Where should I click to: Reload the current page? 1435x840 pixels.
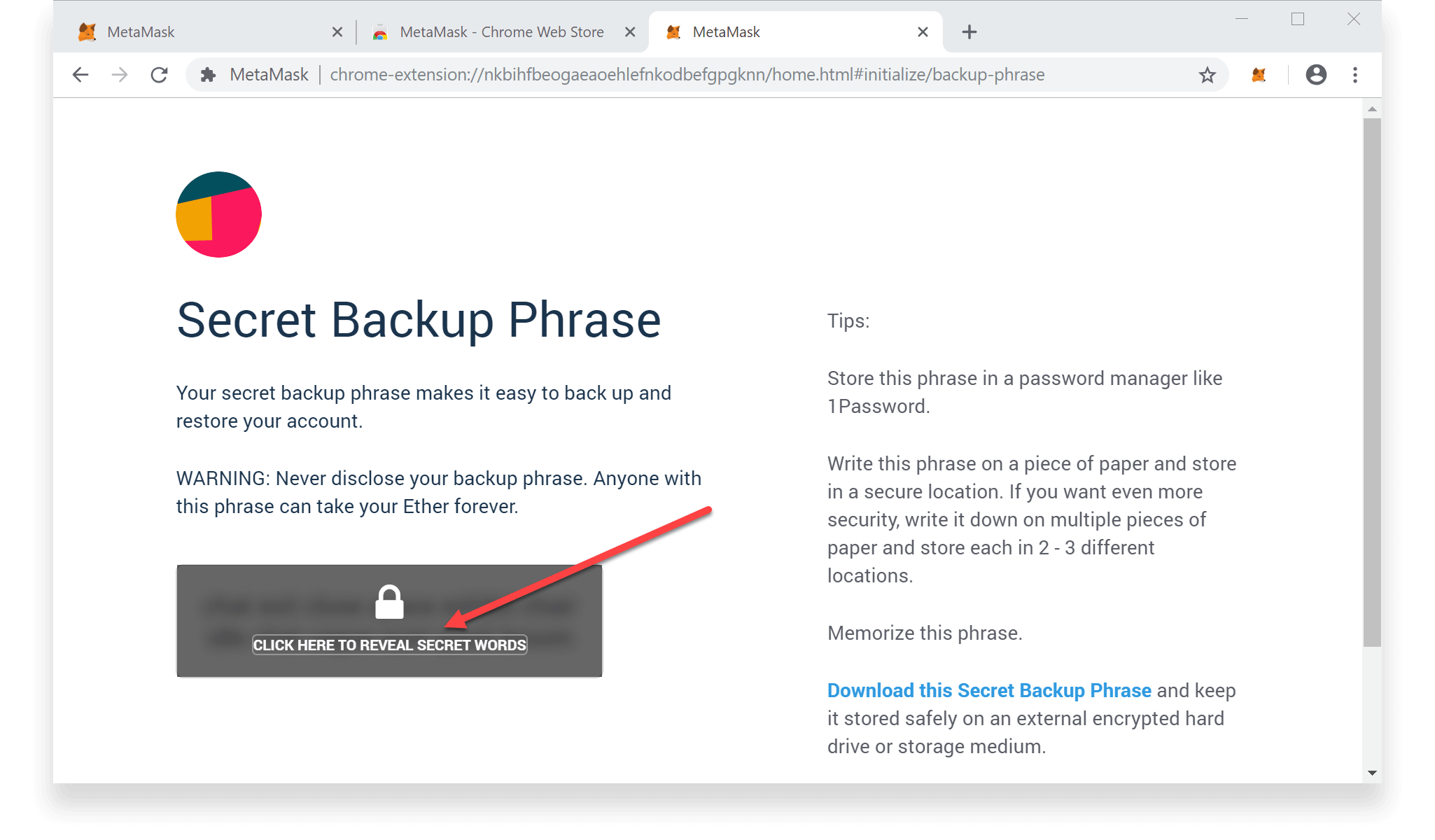160,75
